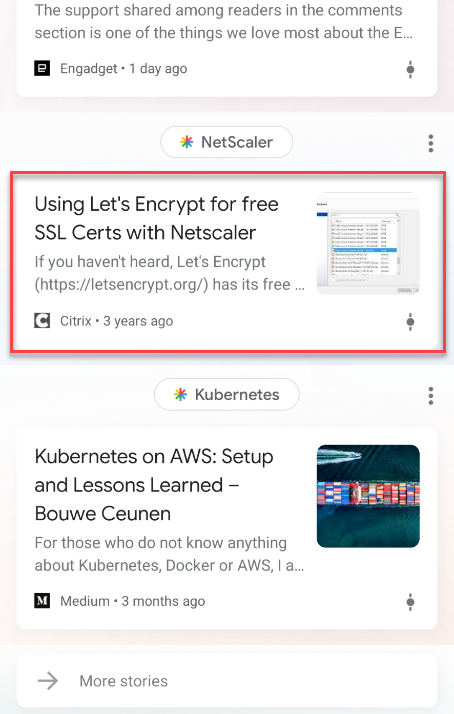
Task: Open article Kubernetes on AWS: Setup and Lessons
Action: (154, 485)
